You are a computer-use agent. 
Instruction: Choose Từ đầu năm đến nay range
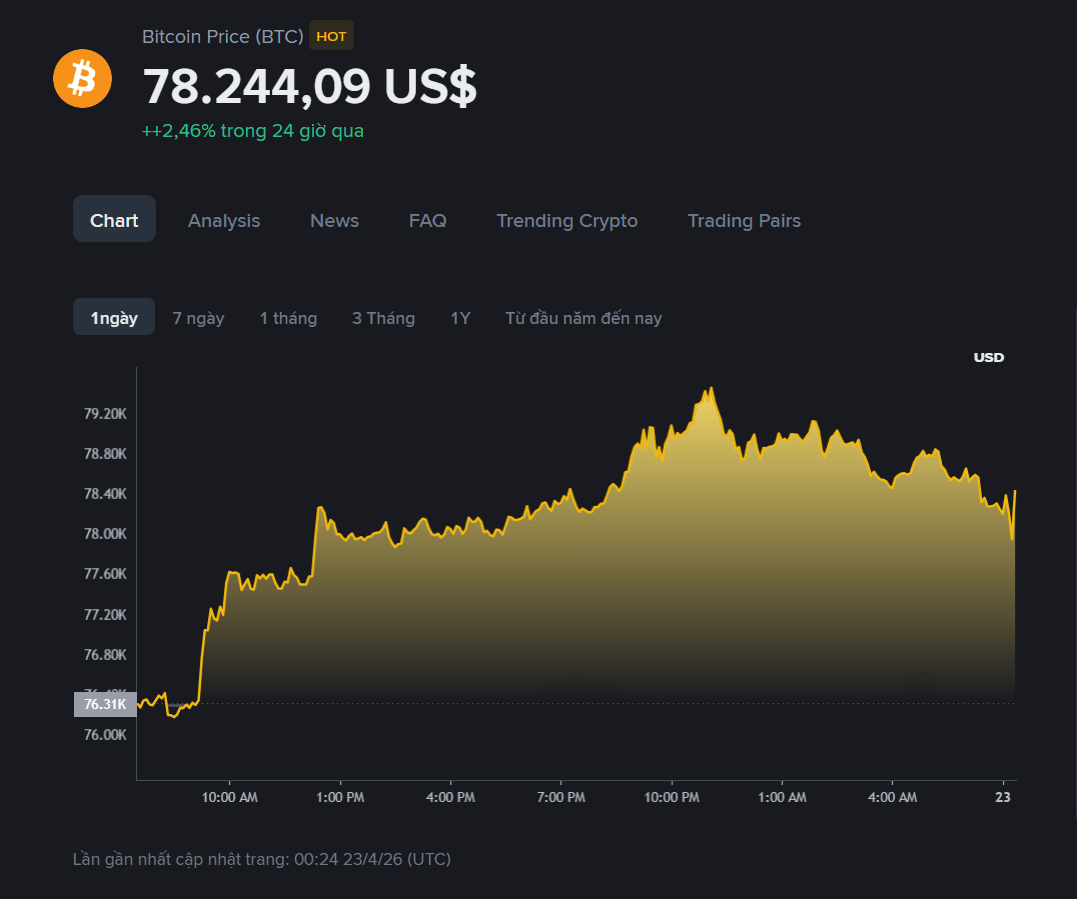584,318
